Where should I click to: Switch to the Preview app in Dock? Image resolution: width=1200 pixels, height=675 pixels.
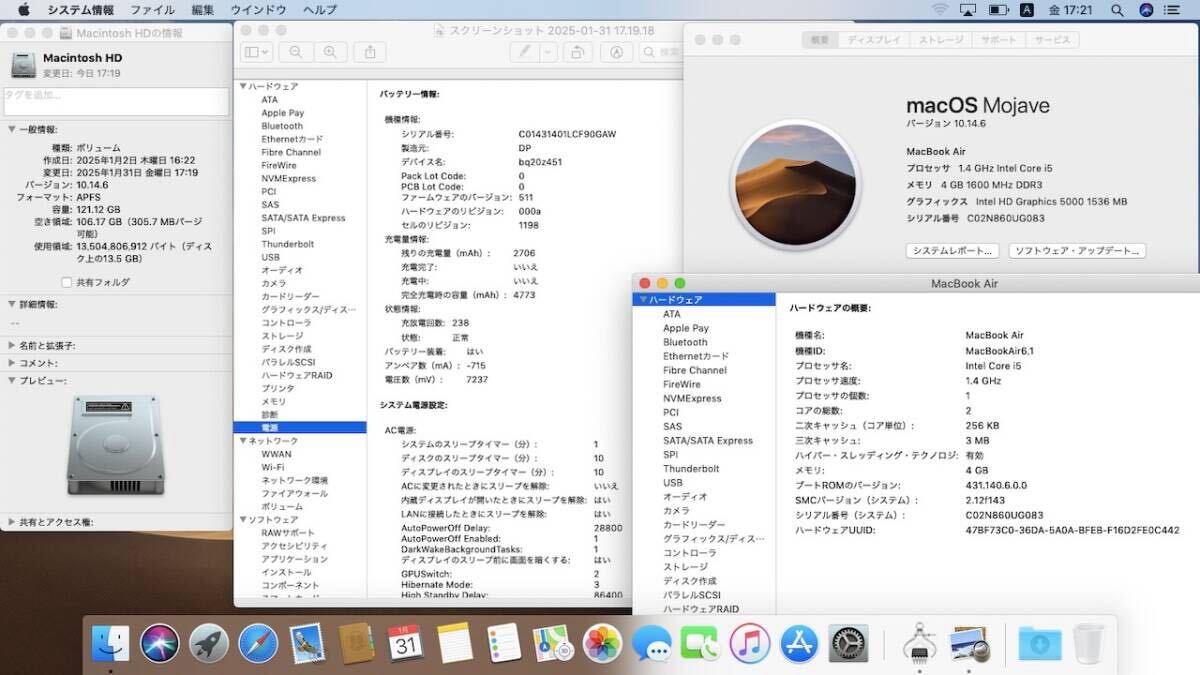pyautogui.click(x=968, y=643)
